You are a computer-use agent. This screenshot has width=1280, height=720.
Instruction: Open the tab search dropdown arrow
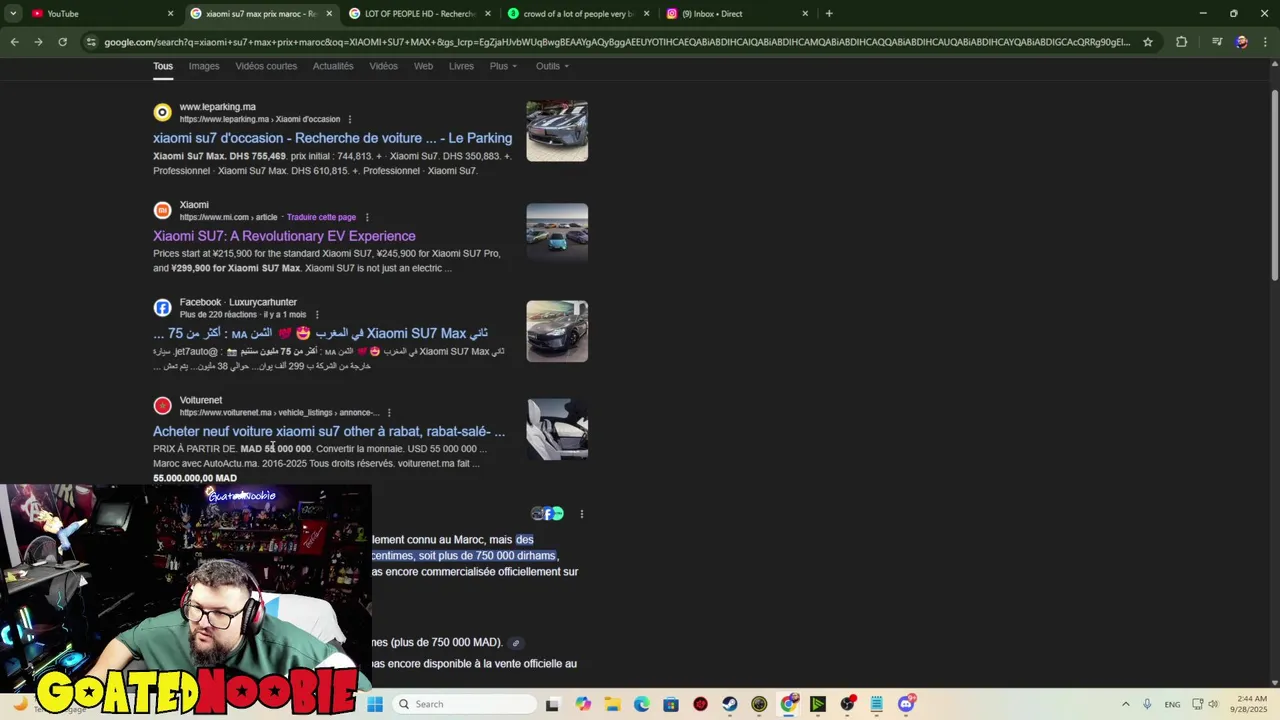pyautogui.click(x=13, y=14)
